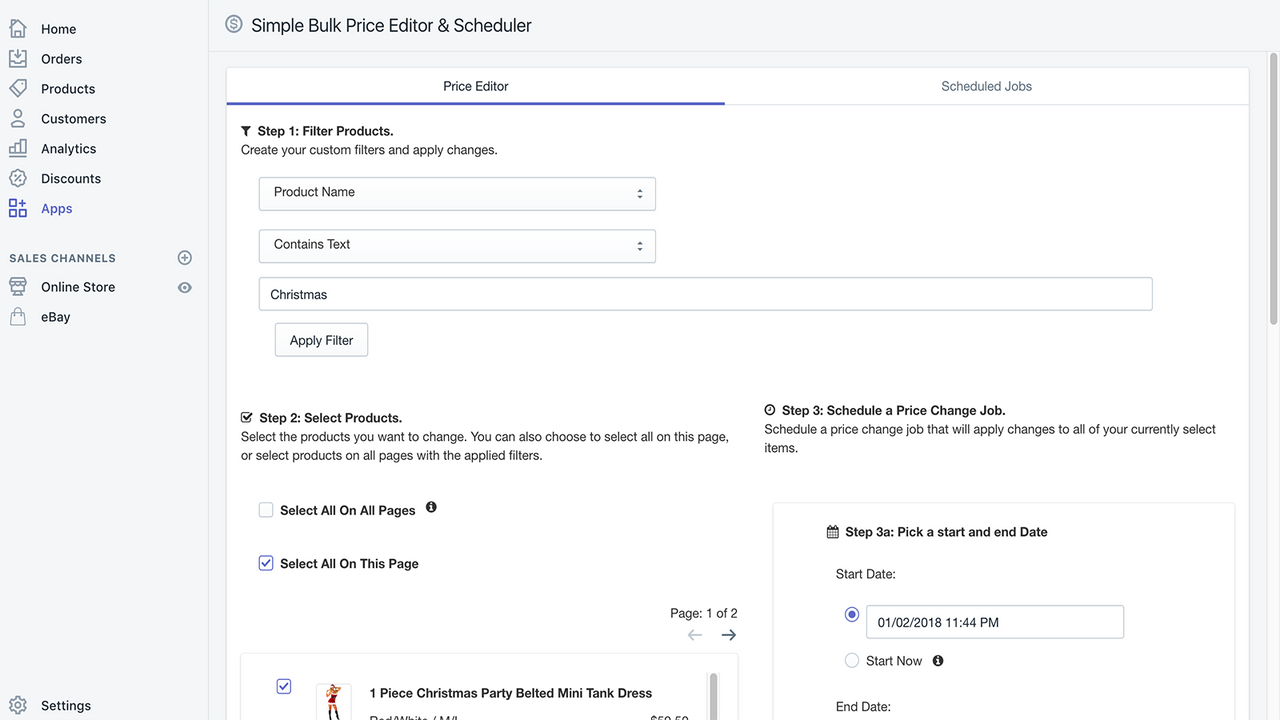Open the Apps link in sidebar
The height and width of the screenshot is (720, 1280).
coord(56,209)
